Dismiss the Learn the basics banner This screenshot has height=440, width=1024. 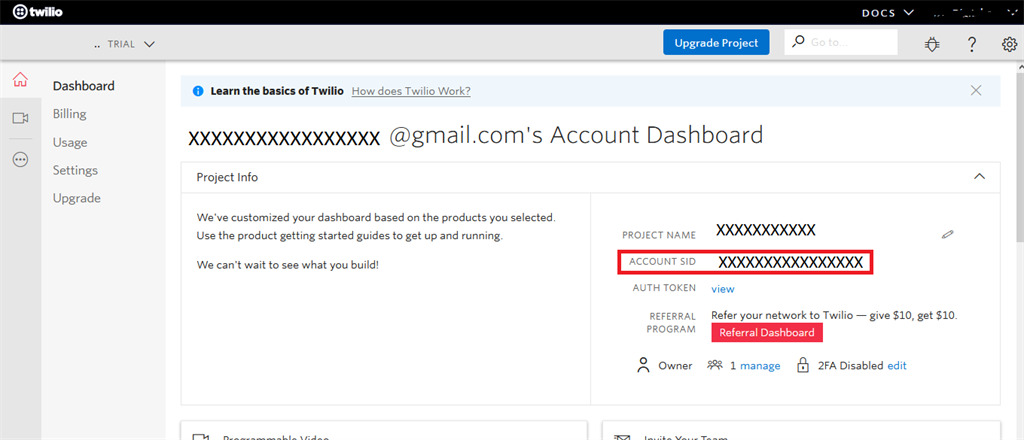[976, 91]
